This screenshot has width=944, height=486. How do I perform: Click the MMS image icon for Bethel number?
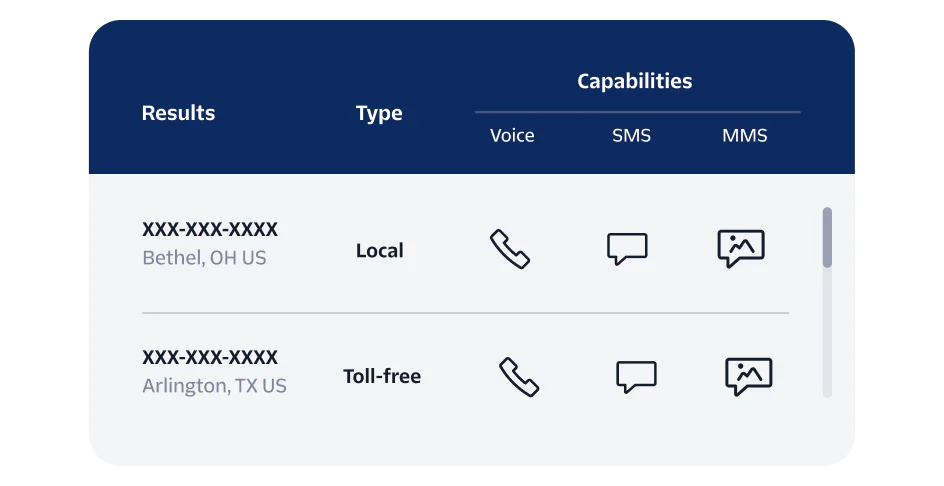coord(741,249)
